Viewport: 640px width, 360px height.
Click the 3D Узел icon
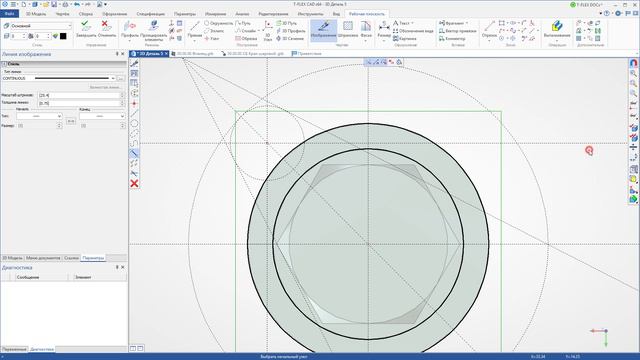[268, 30]
